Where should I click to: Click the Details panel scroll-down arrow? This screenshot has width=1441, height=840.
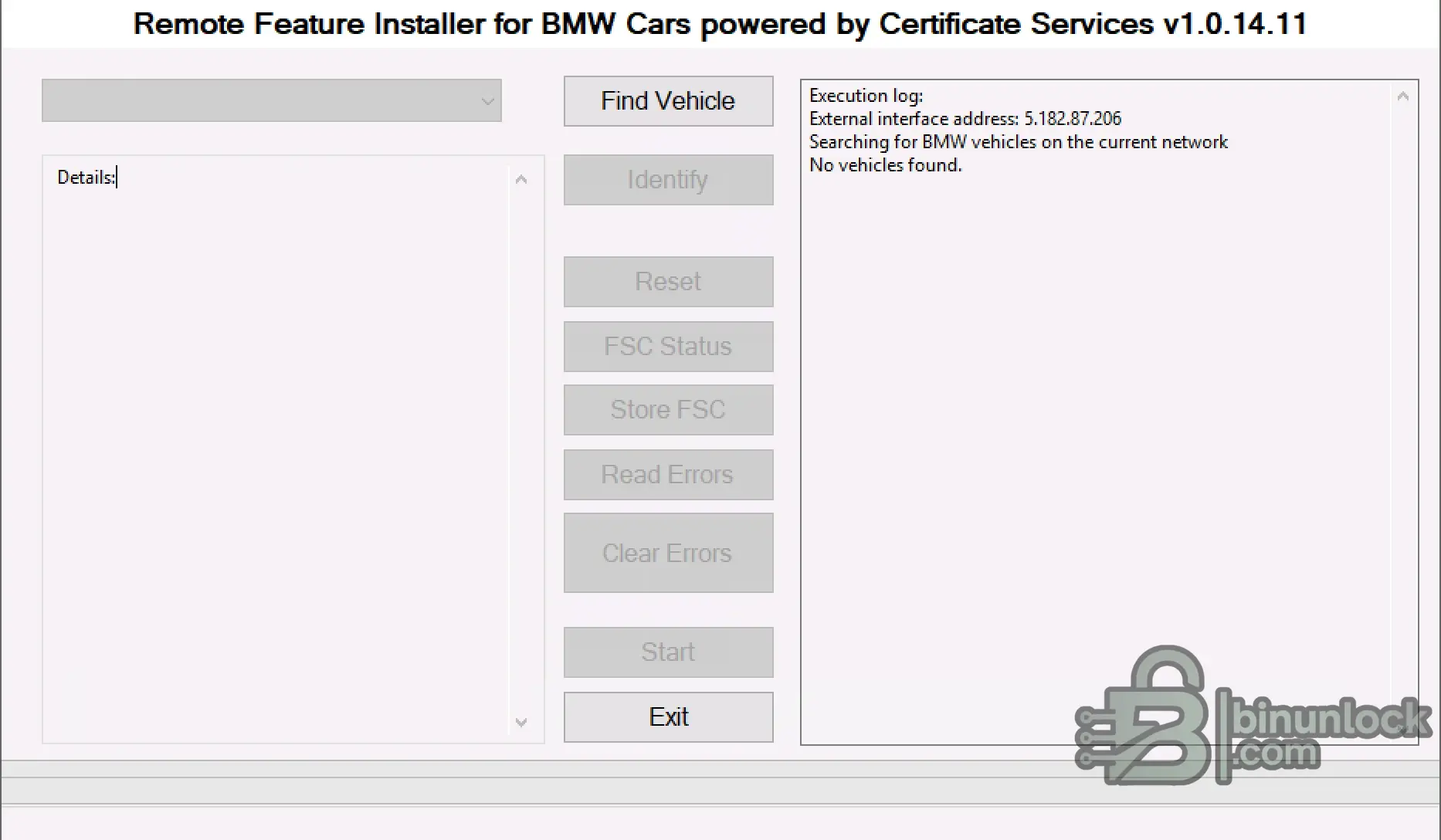(521, 723)
